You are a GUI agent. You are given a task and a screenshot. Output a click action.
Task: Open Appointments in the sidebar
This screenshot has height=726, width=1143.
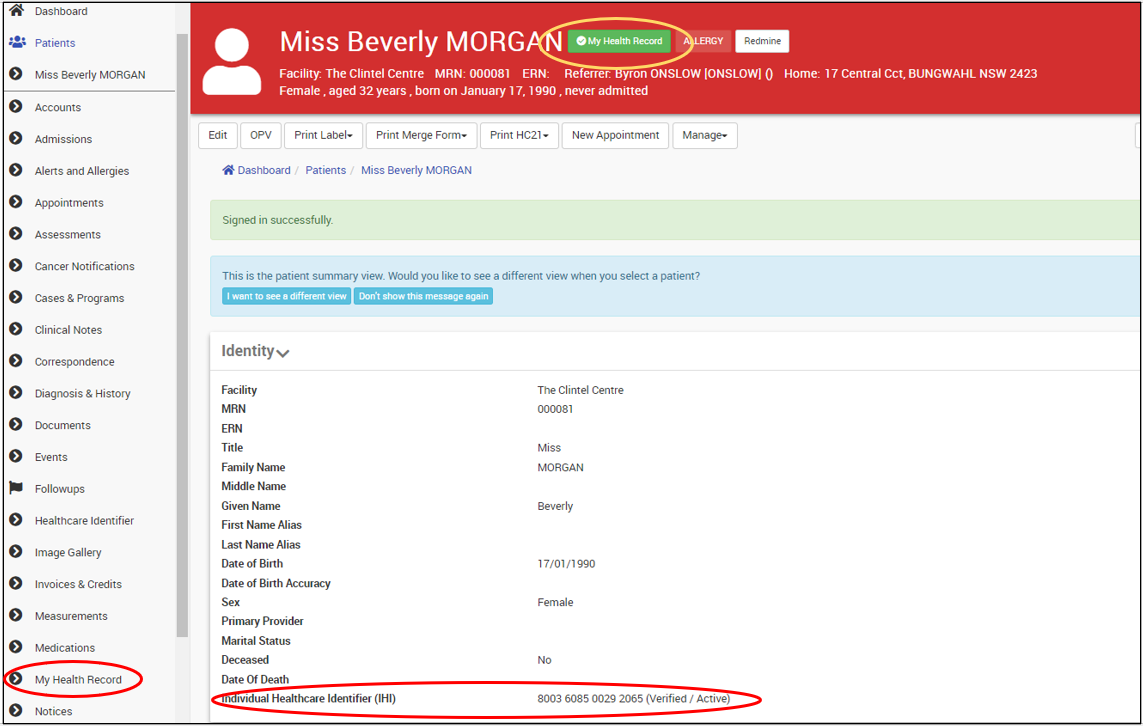69,203
